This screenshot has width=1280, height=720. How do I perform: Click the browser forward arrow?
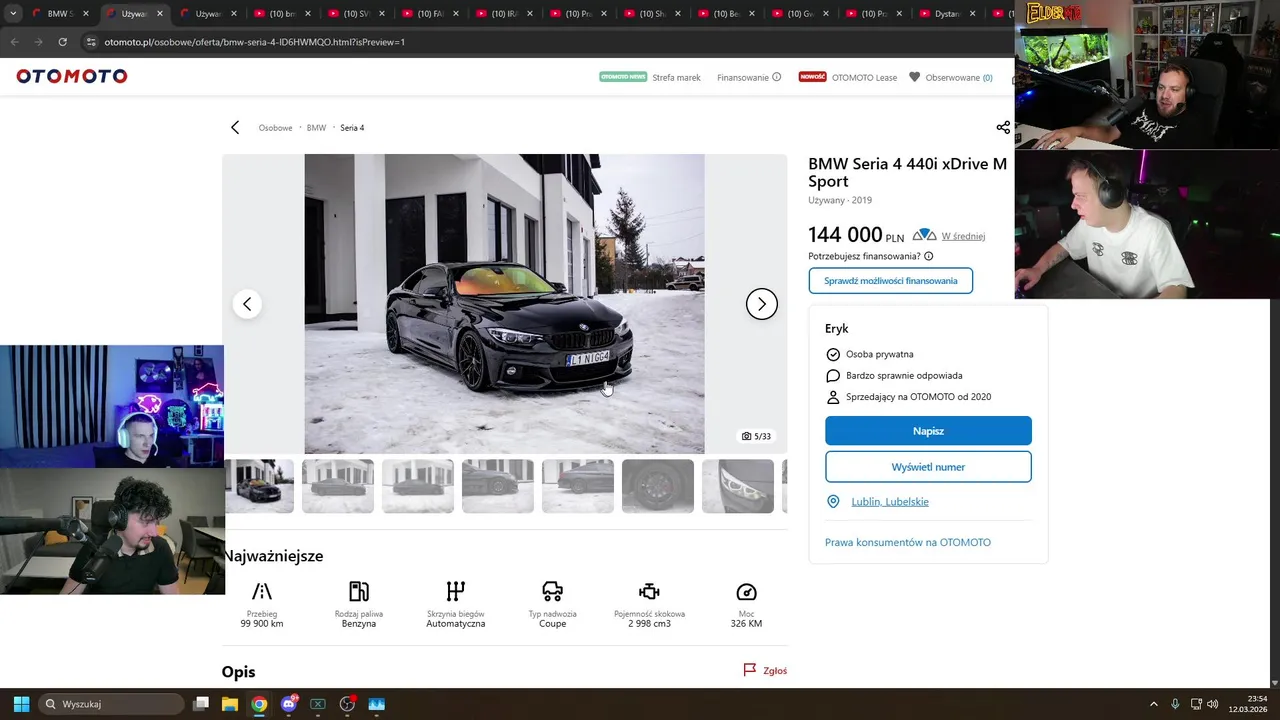[38, 42]
